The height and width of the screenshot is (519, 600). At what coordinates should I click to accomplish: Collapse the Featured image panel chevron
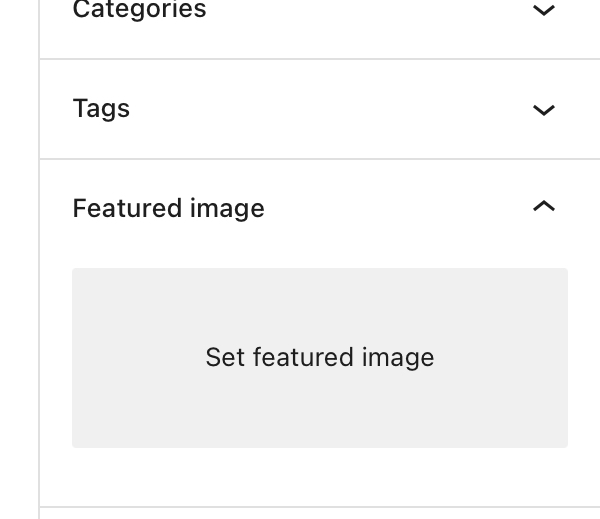543,207
